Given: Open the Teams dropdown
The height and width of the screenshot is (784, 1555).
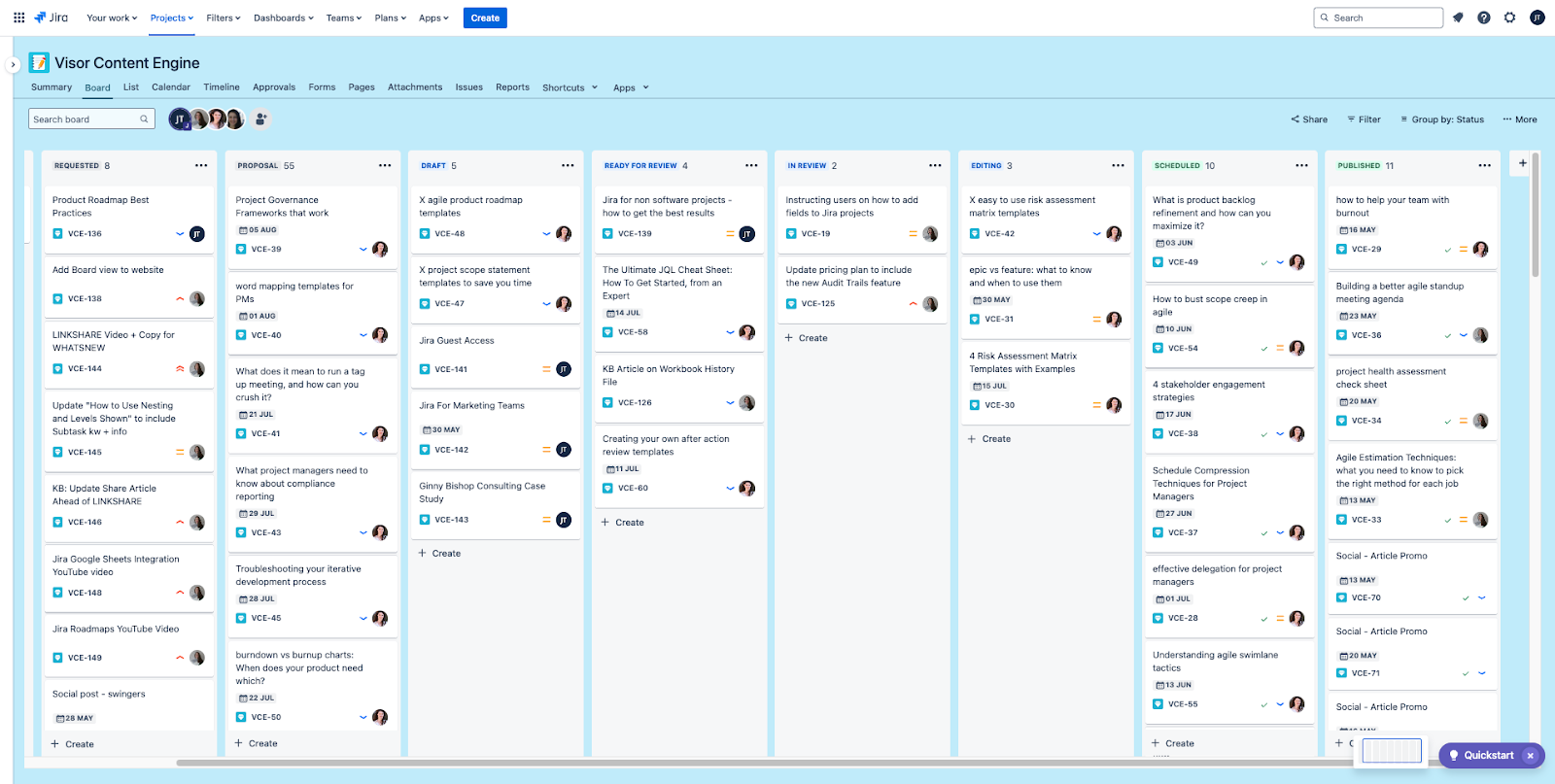Looking at the screenshot, I should point(344,17).
